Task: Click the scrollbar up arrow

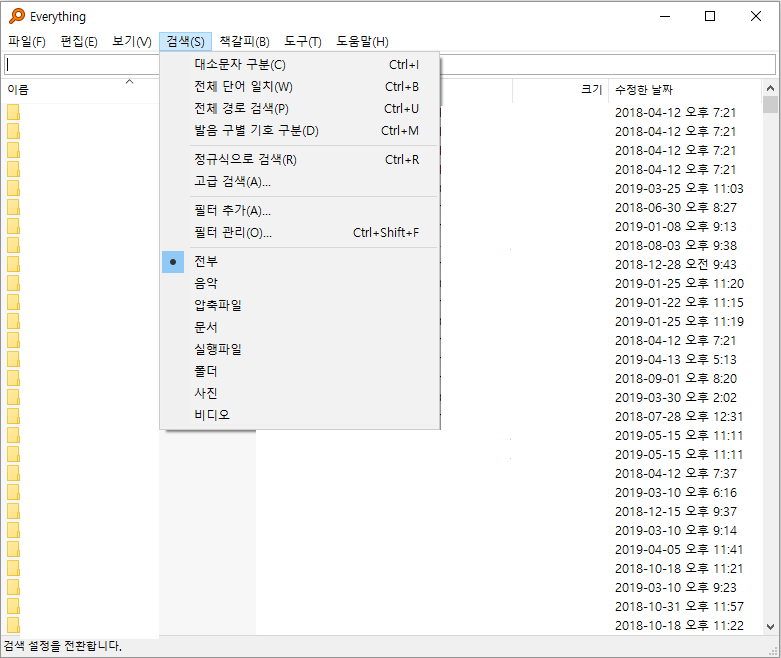Action: 770,88
